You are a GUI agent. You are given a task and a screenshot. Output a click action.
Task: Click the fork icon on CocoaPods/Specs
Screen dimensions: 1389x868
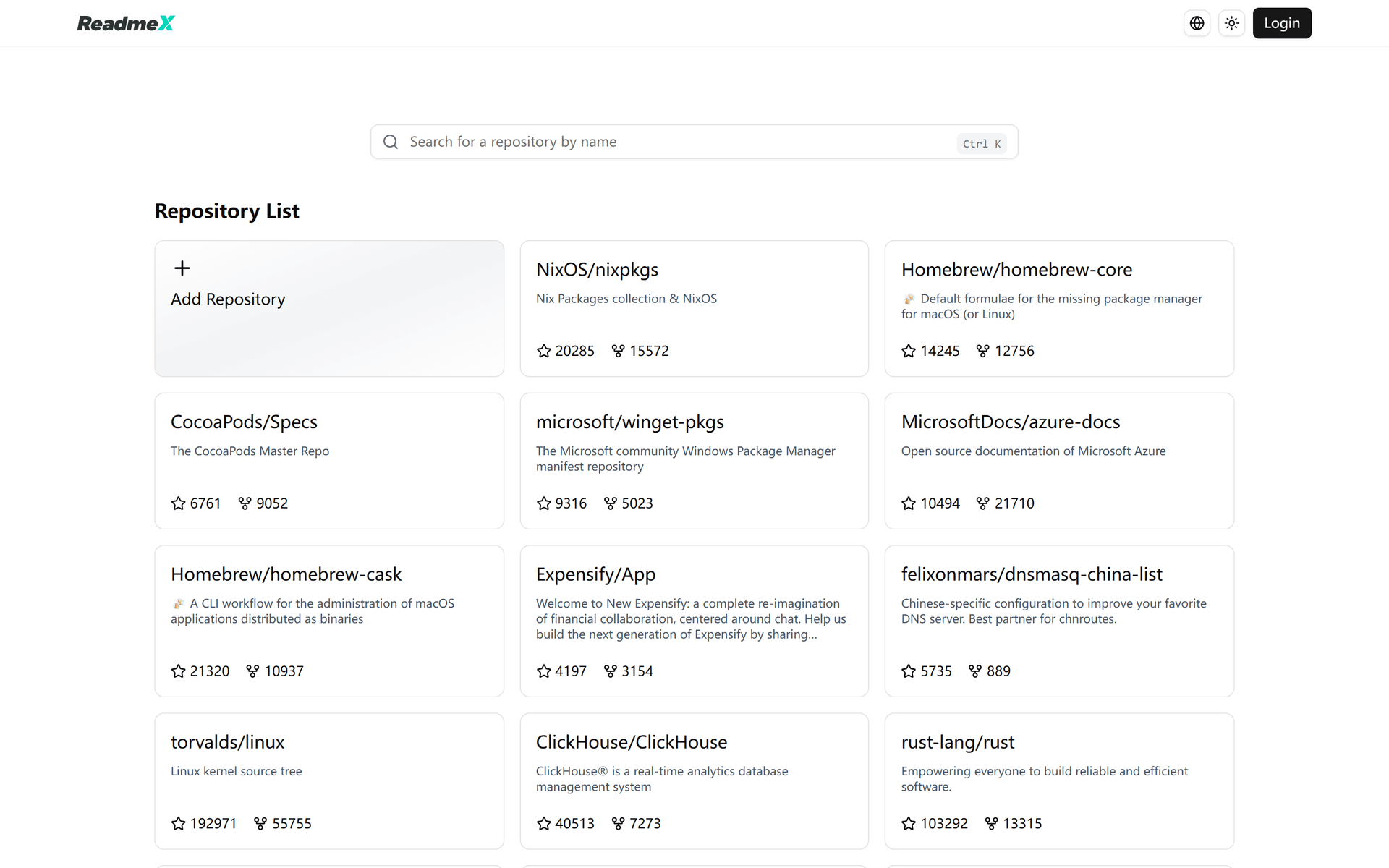click(245, 503)
